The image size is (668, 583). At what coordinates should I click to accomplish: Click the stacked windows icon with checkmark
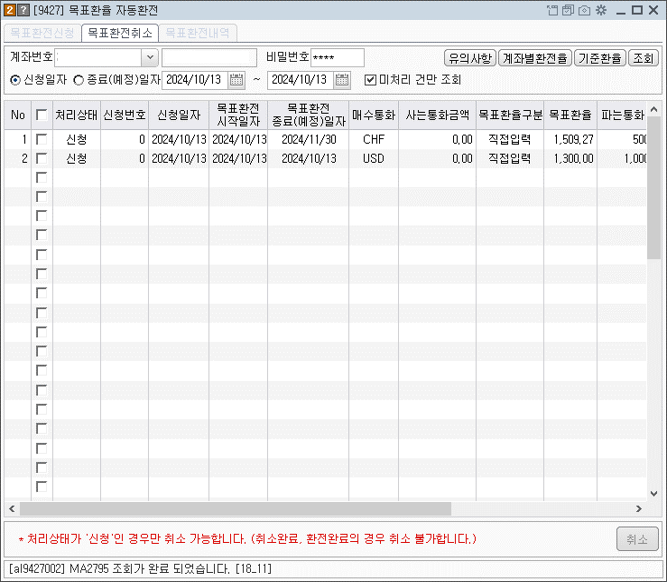[x=569, y=10]
